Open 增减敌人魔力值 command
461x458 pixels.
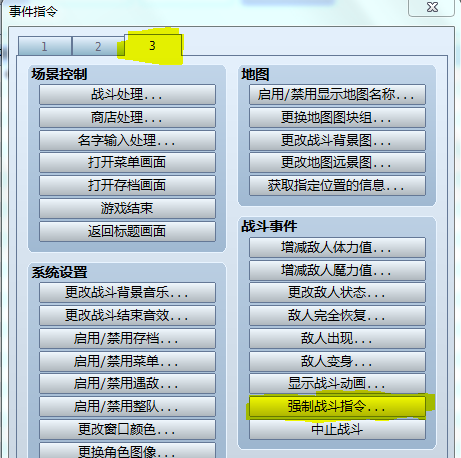pos(337,270)
